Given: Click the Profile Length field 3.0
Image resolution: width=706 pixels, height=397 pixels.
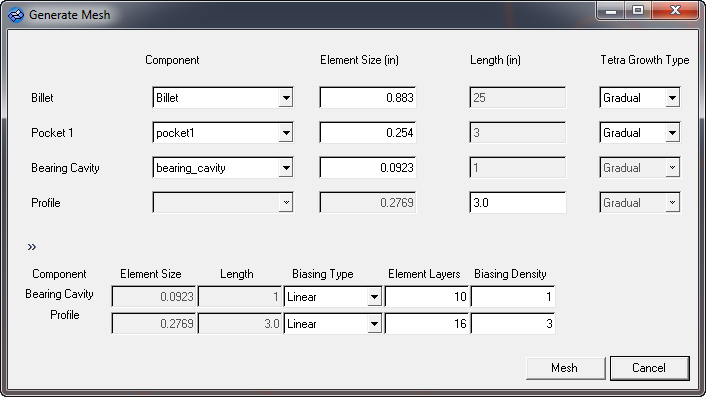Looking at the screenshot, I should 517,203.
